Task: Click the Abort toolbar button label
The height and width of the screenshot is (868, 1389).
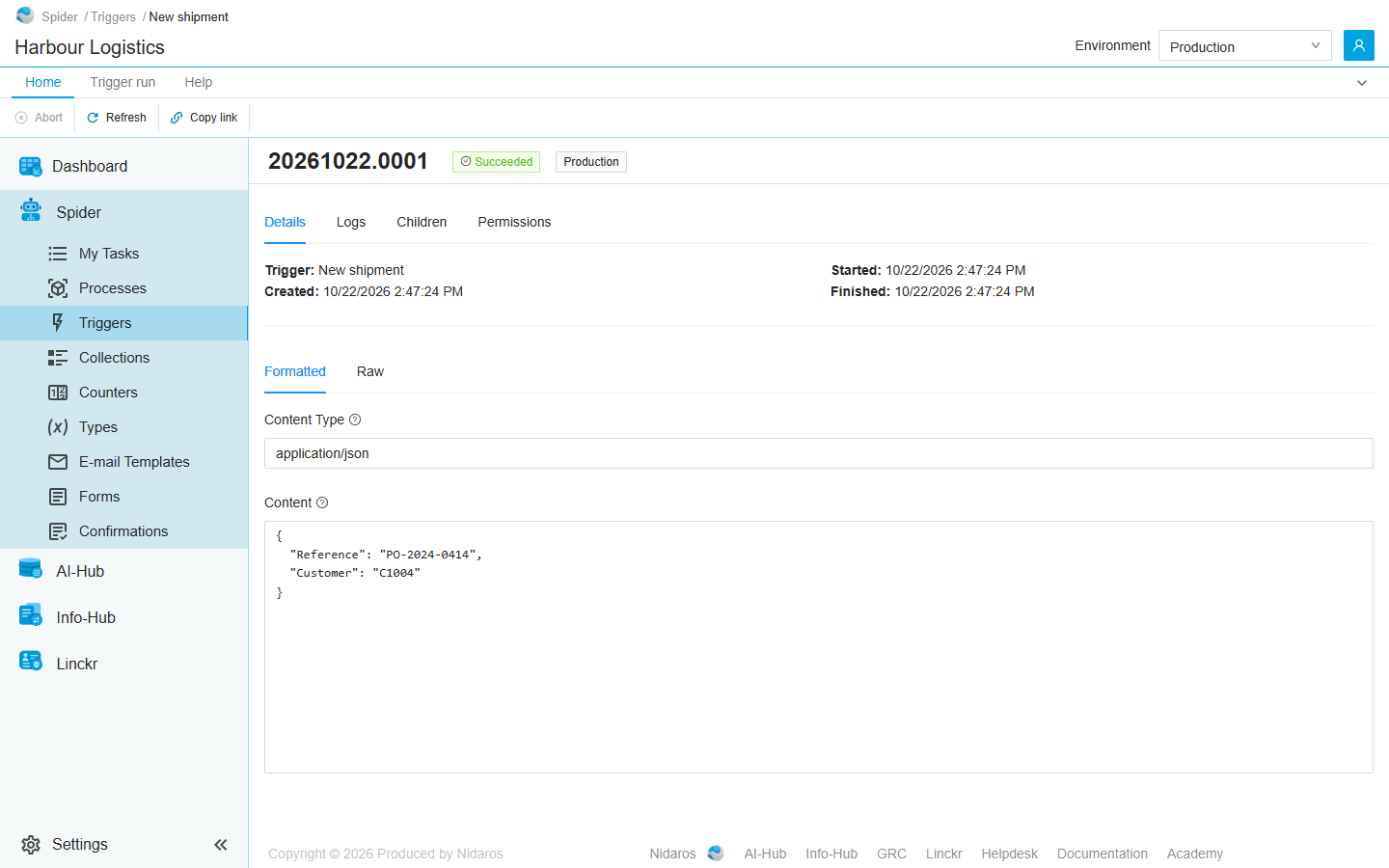Action: [48, 118]
